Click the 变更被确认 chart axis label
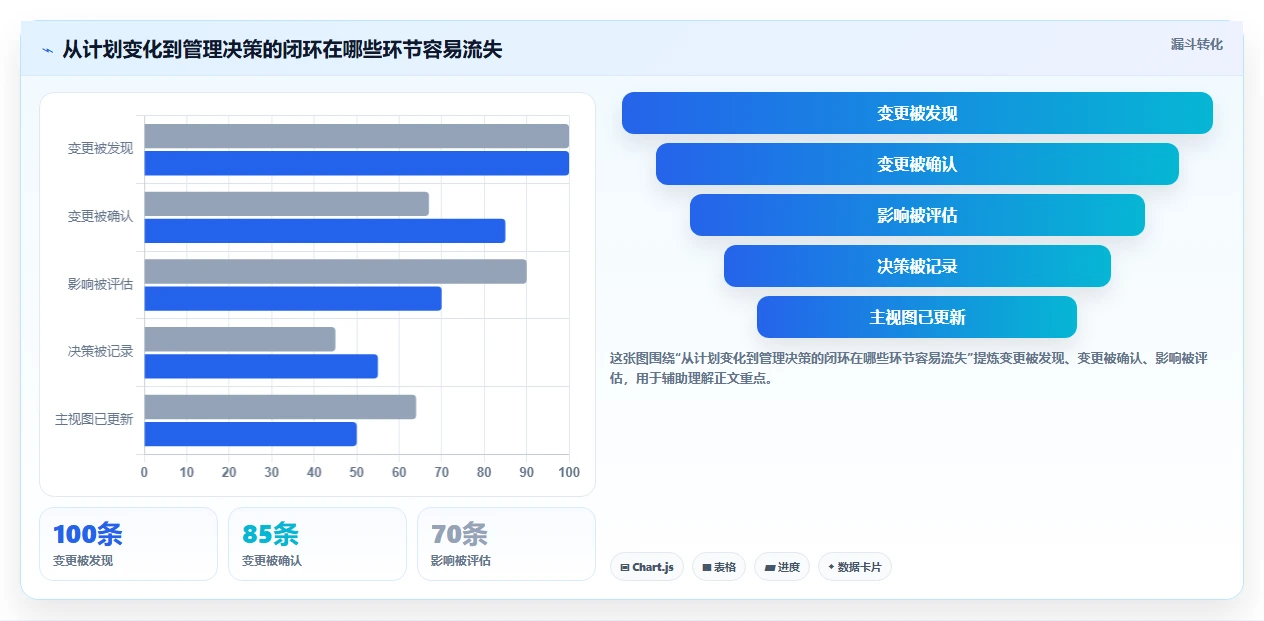This screenshot has width=1264, height=621. [100, 216]
